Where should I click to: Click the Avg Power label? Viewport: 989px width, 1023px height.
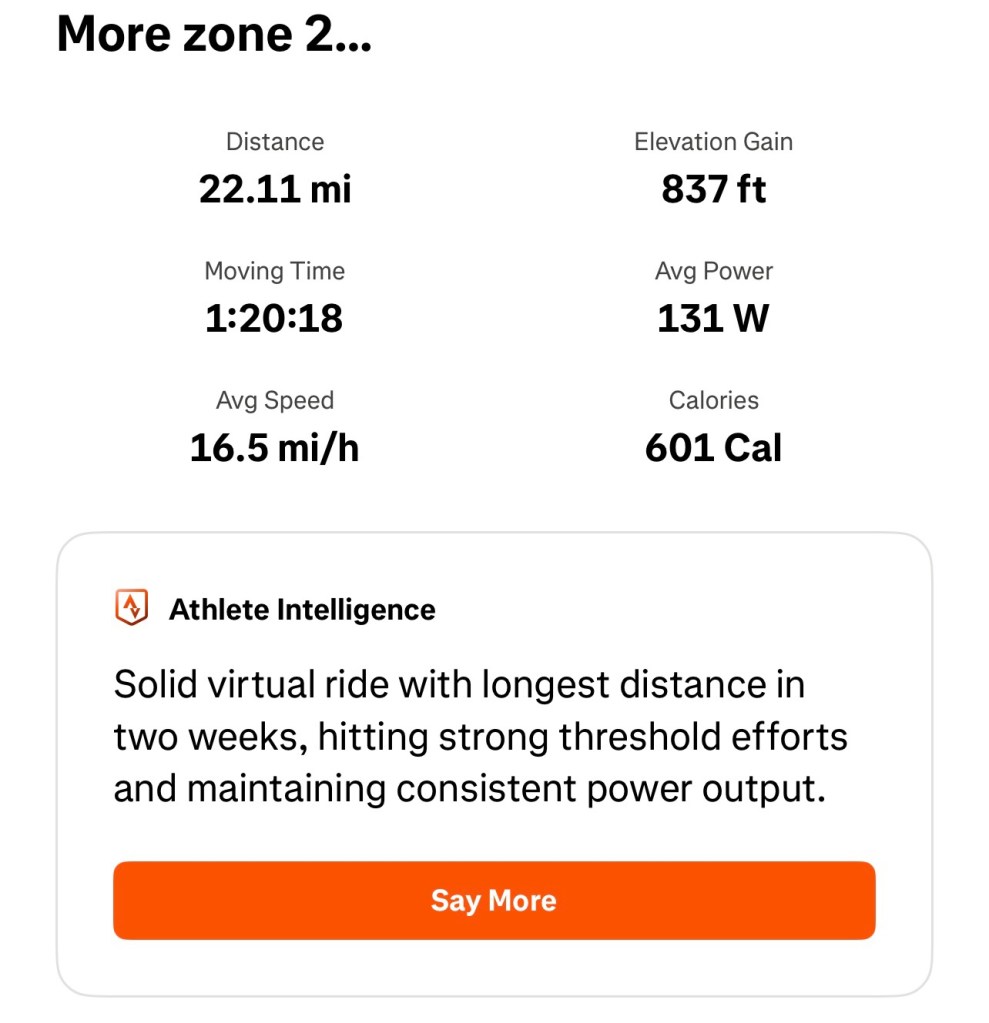click(713, 271)
